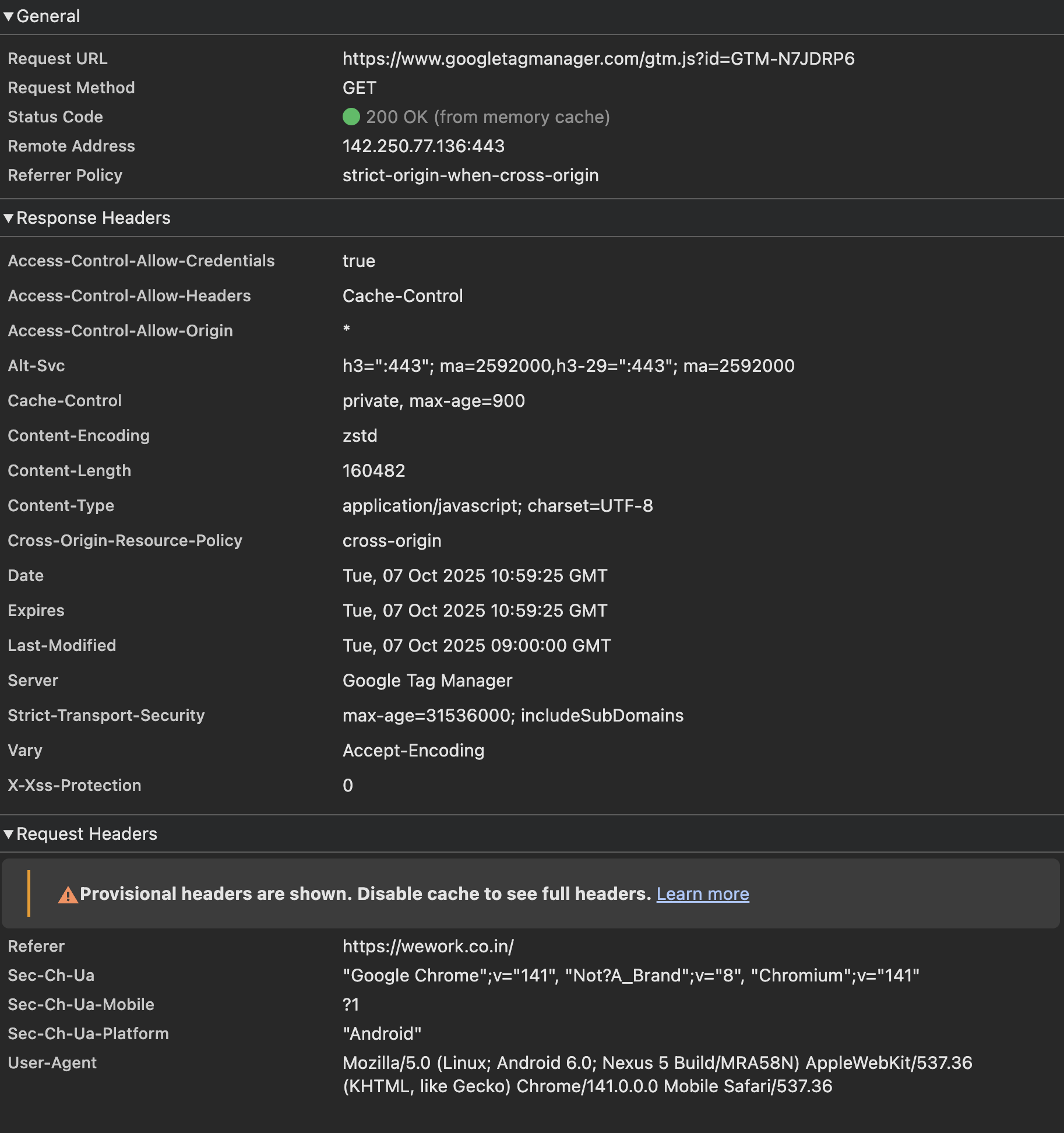Click the Content-Encoding header name
The image size is (1064, 1133).
pyautogui.click(x=79, y=436)
